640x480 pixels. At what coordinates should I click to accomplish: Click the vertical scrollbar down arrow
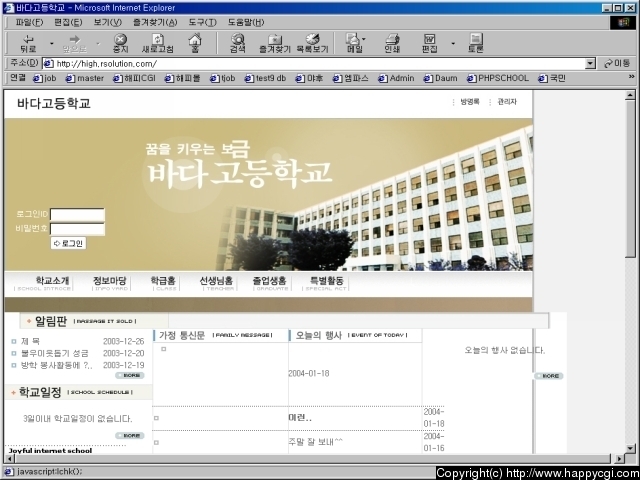[630, 448]
